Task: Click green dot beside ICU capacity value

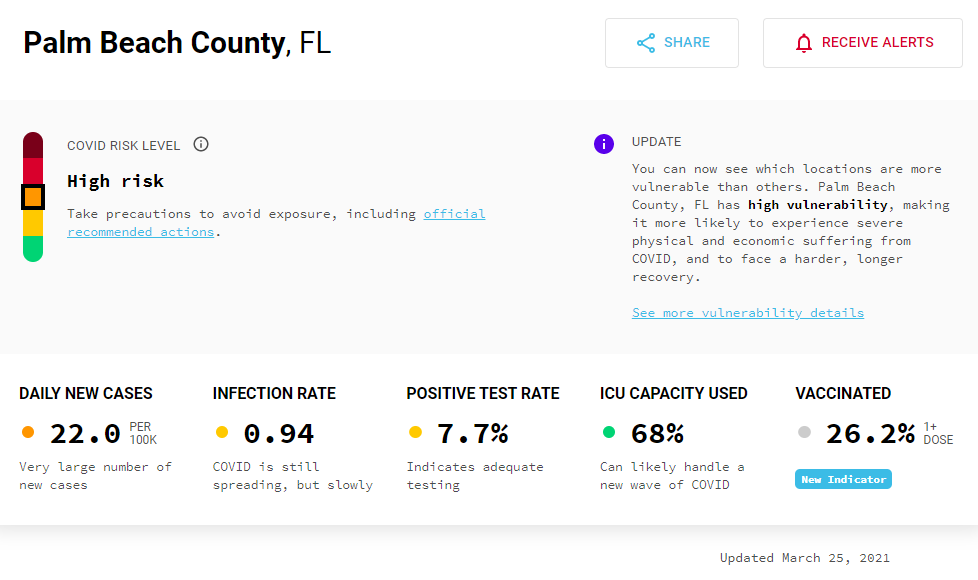Action: pyautogui.click(x=609, y=433)
